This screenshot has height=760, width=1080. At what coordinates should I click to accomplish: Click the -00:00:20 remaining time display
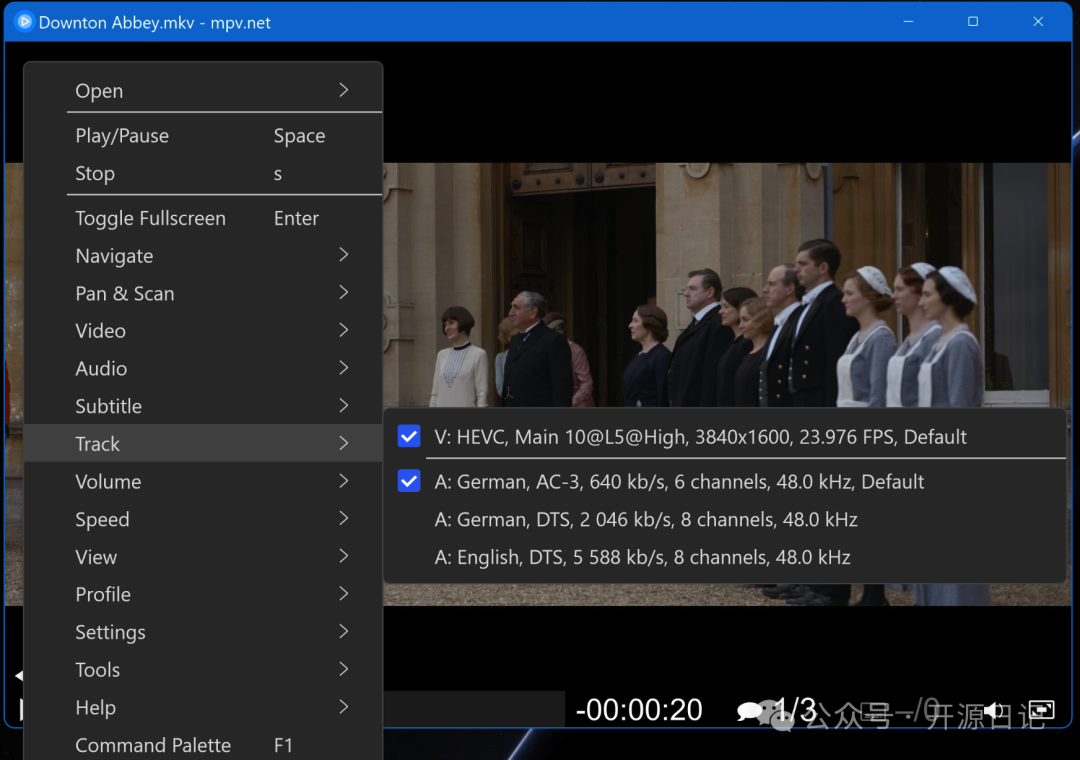pyautogui.click(x=639, y=710)
